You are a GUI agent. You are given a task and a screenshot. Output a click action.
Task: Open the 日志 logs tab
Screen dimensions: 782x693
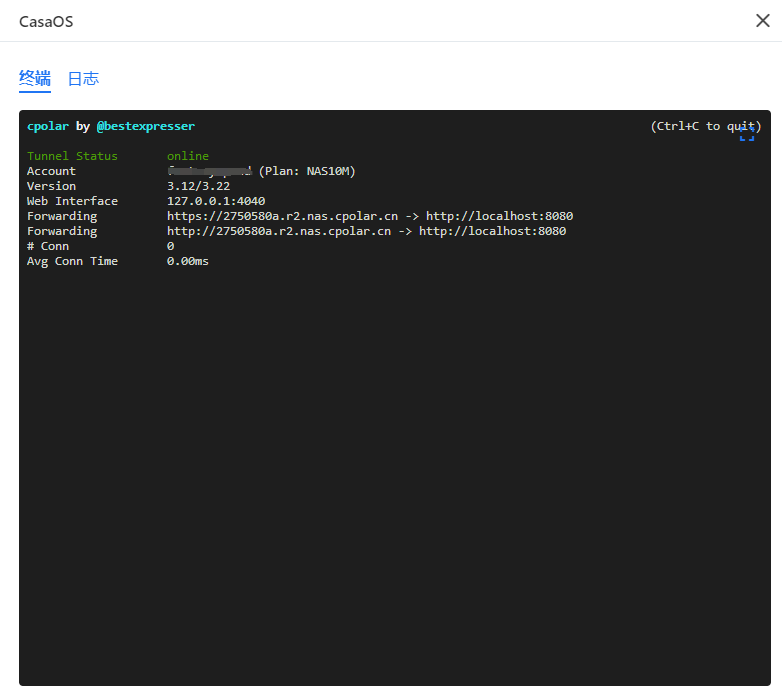(83, 79)
